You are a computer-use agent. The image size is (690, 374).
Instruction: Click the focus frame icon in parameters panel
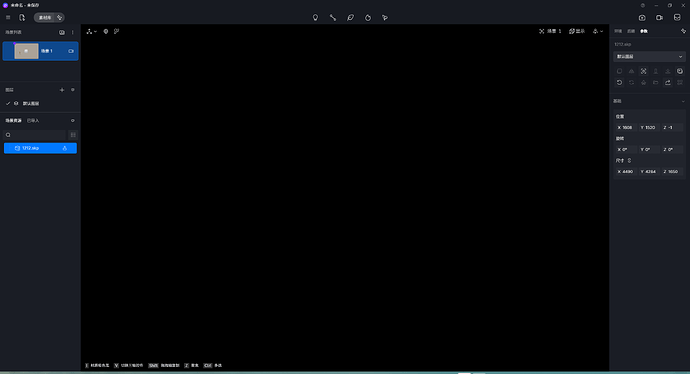(x=643, y=71)
